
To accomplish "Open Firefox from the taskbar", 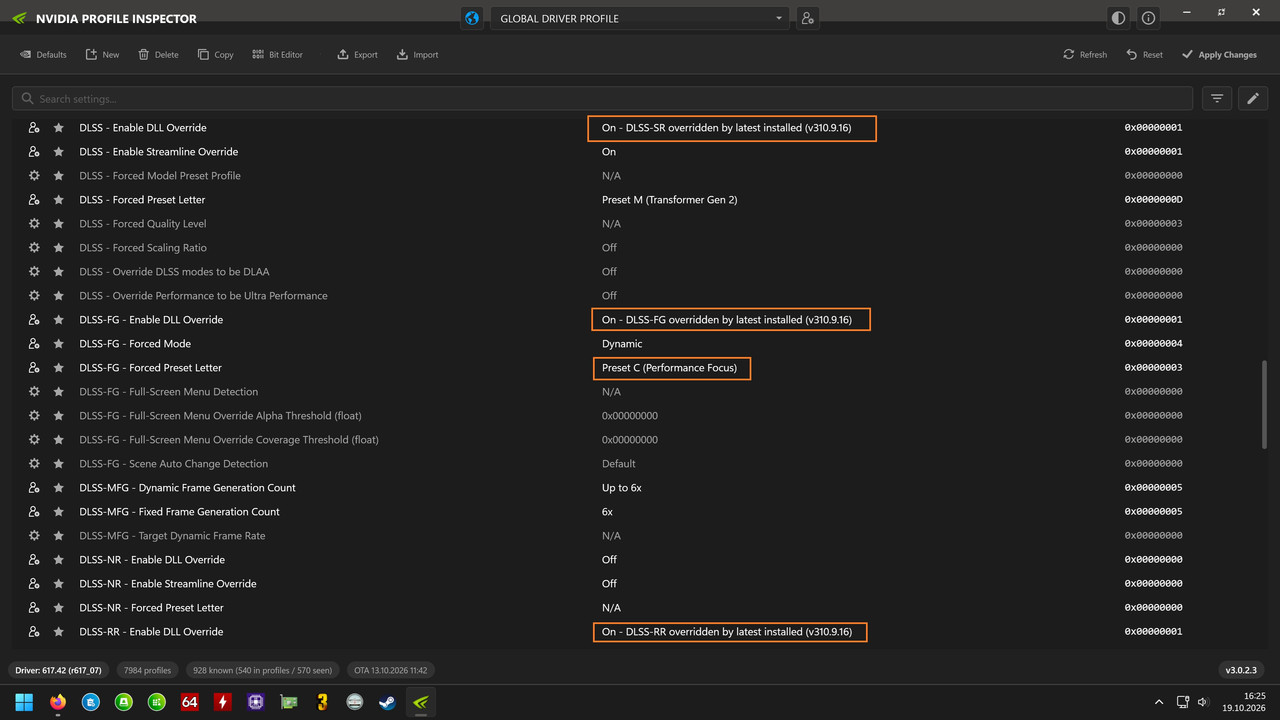I will pos(57,702).
